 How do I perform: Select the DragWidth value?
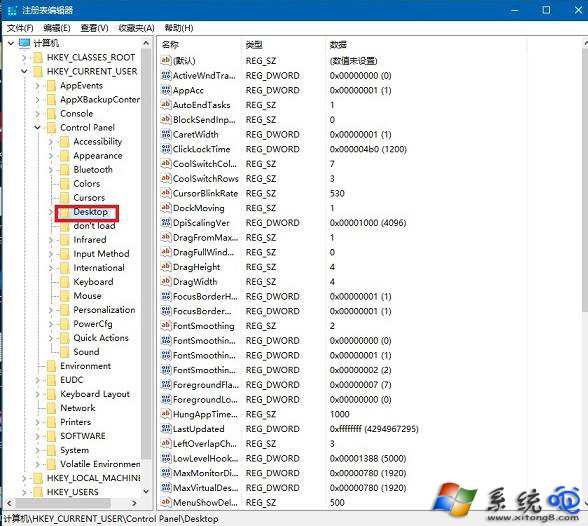pyautogui.click(x=195, y=282)
